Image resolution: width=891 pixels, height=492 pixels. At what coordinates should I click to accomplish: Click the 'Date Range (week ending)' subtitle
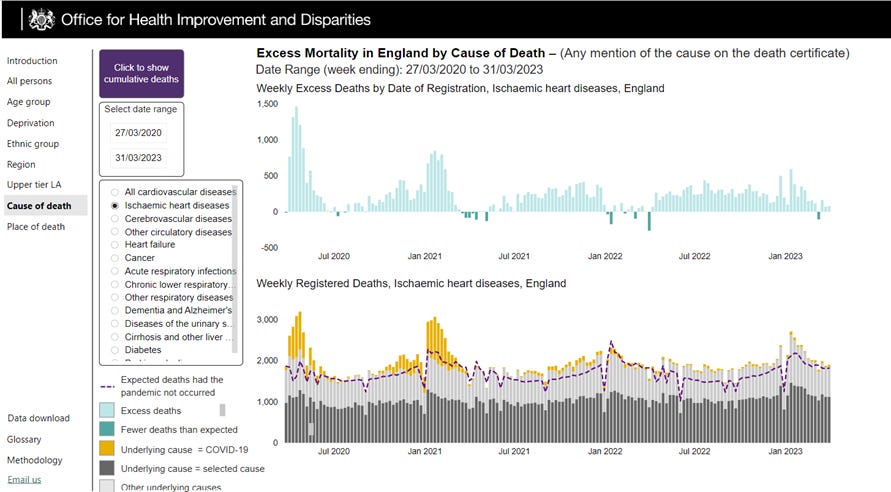click(x=399, y=70)
